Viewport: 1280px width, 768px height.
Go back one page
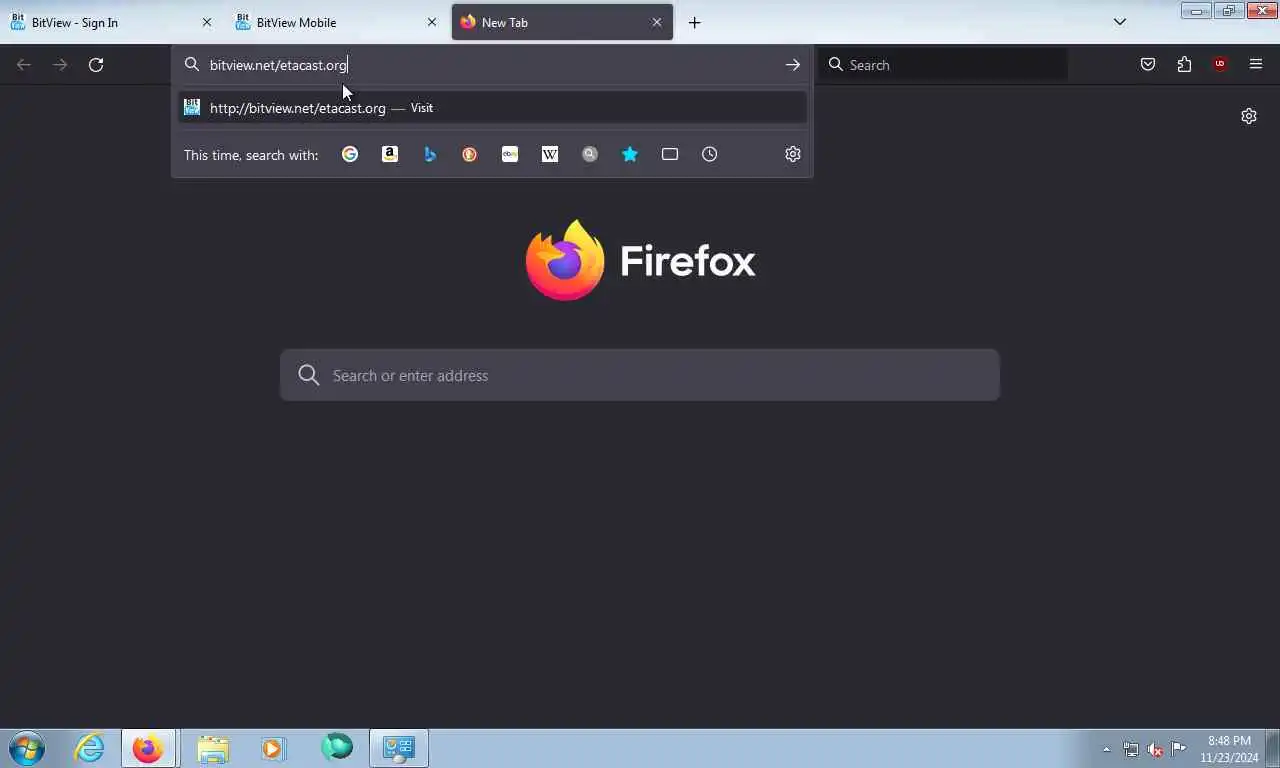pyautogui.click(x=24, y=65)
